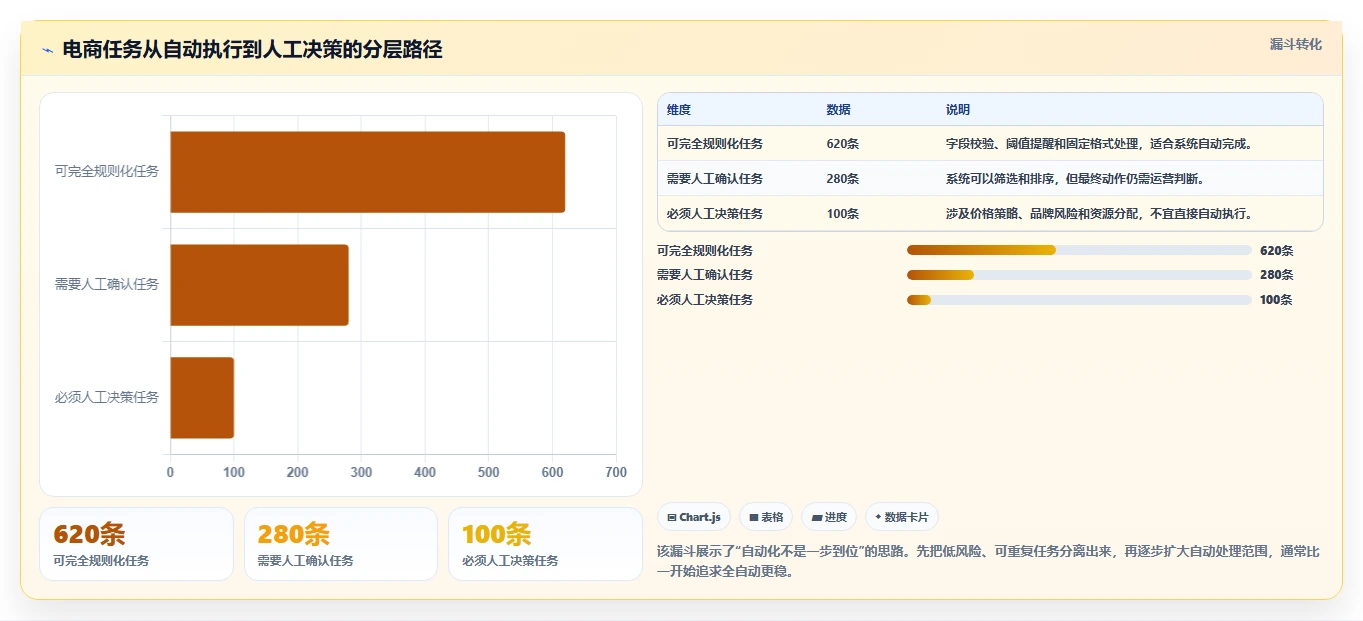Click the 需要人工确认任务 bar in chart

(260, 285)
